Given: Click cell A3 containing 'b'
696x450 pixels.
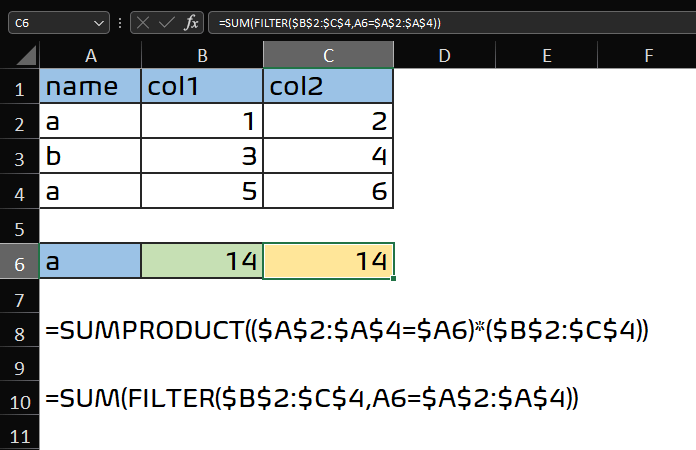Looking at the screenshot, I should click(90, 156).
